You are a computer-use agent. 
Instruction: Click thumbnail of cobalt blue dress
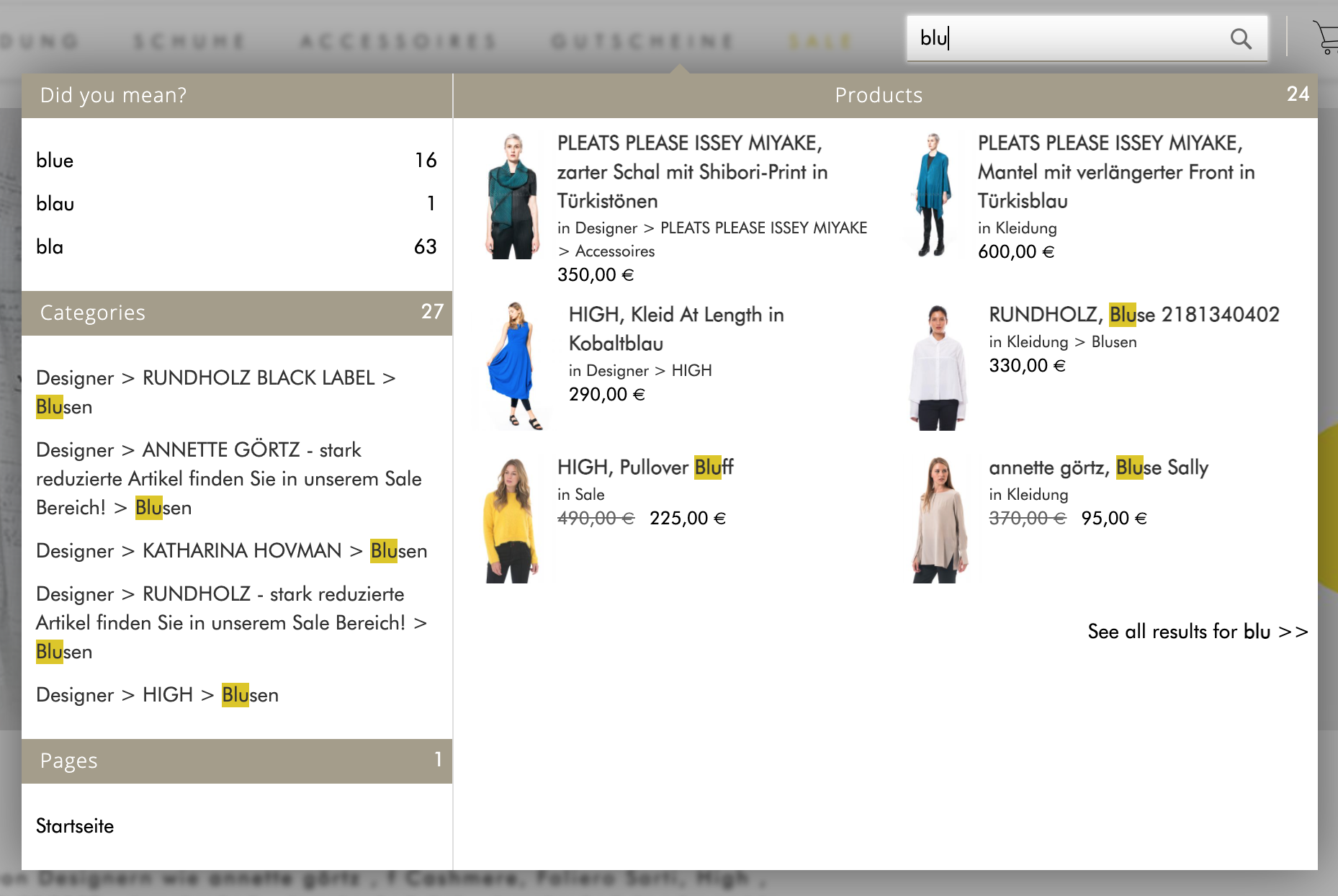point(513,366)
